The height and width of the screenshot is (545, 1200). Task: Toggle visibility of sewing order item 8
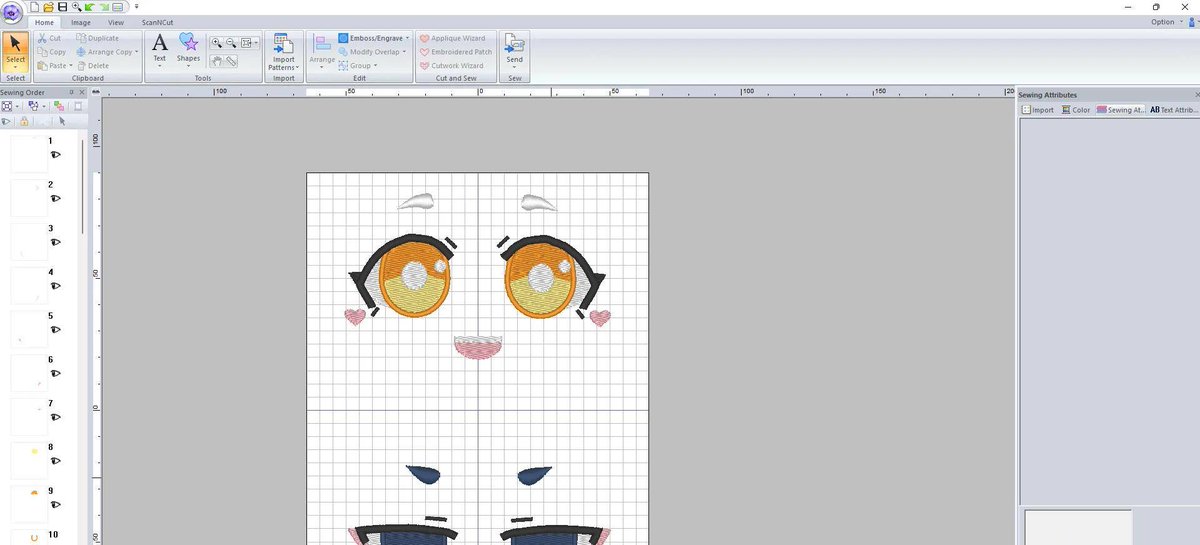click(x=56, y=461)
